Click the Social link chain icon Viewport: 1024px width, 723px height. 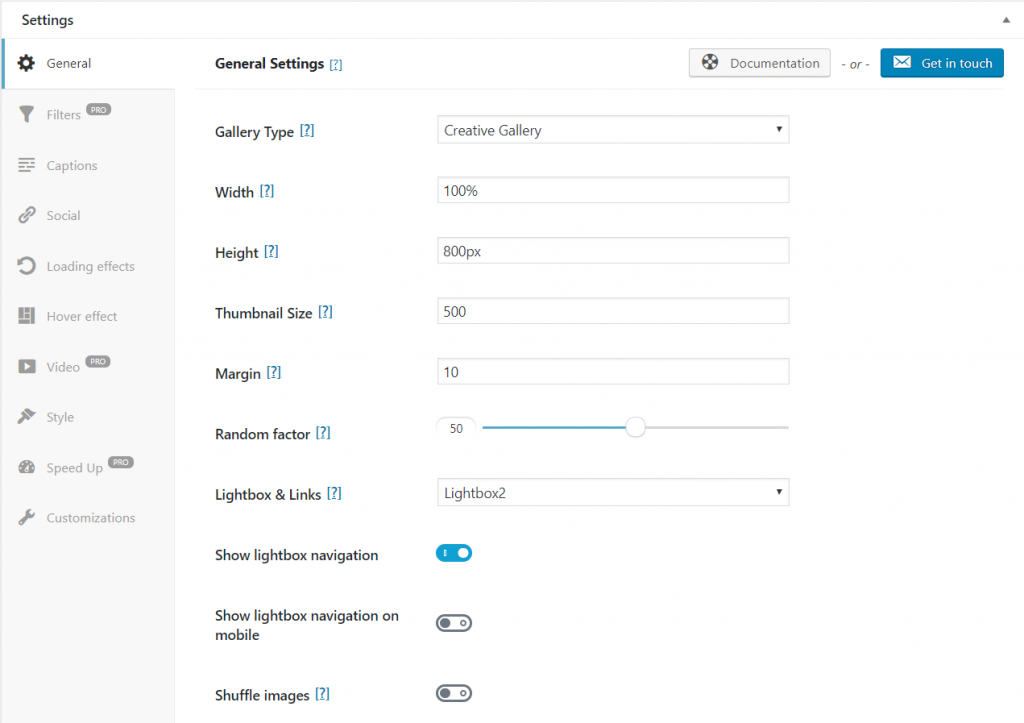[26, 215]
